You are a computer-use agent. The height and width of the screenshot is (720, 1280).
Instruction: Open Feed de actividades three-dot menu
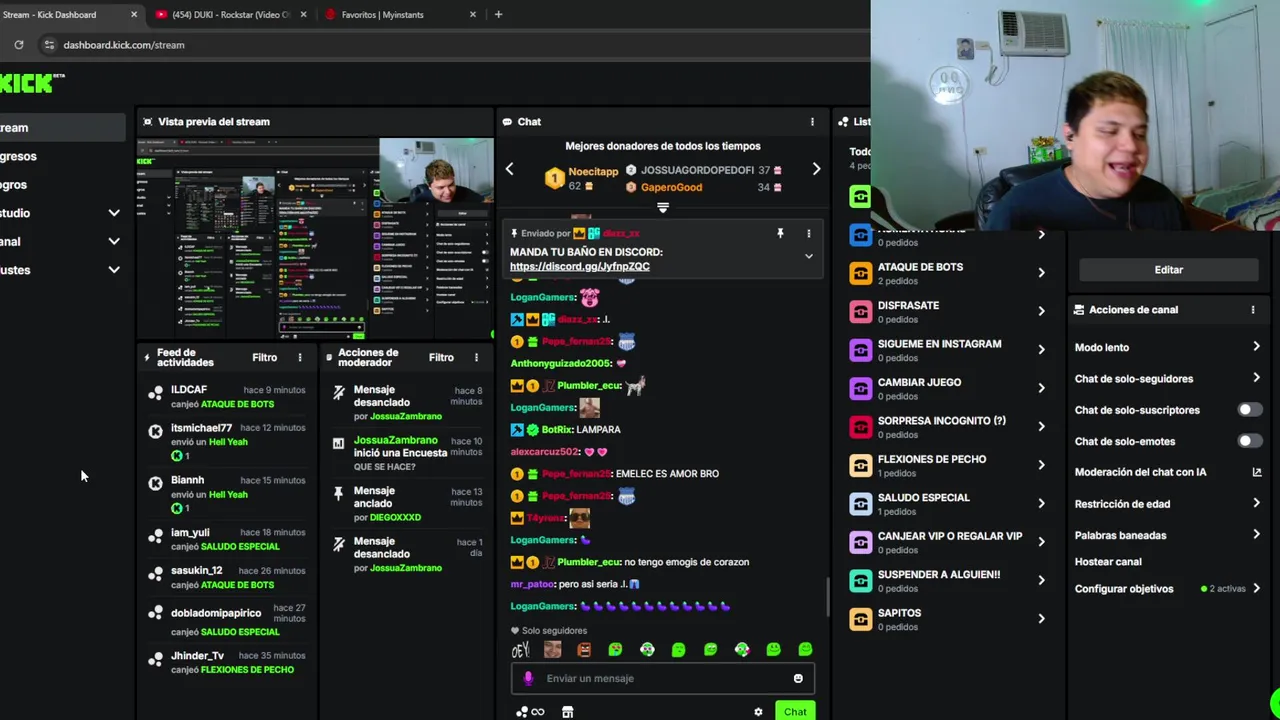pyautogui.click(x=299, y=357)
